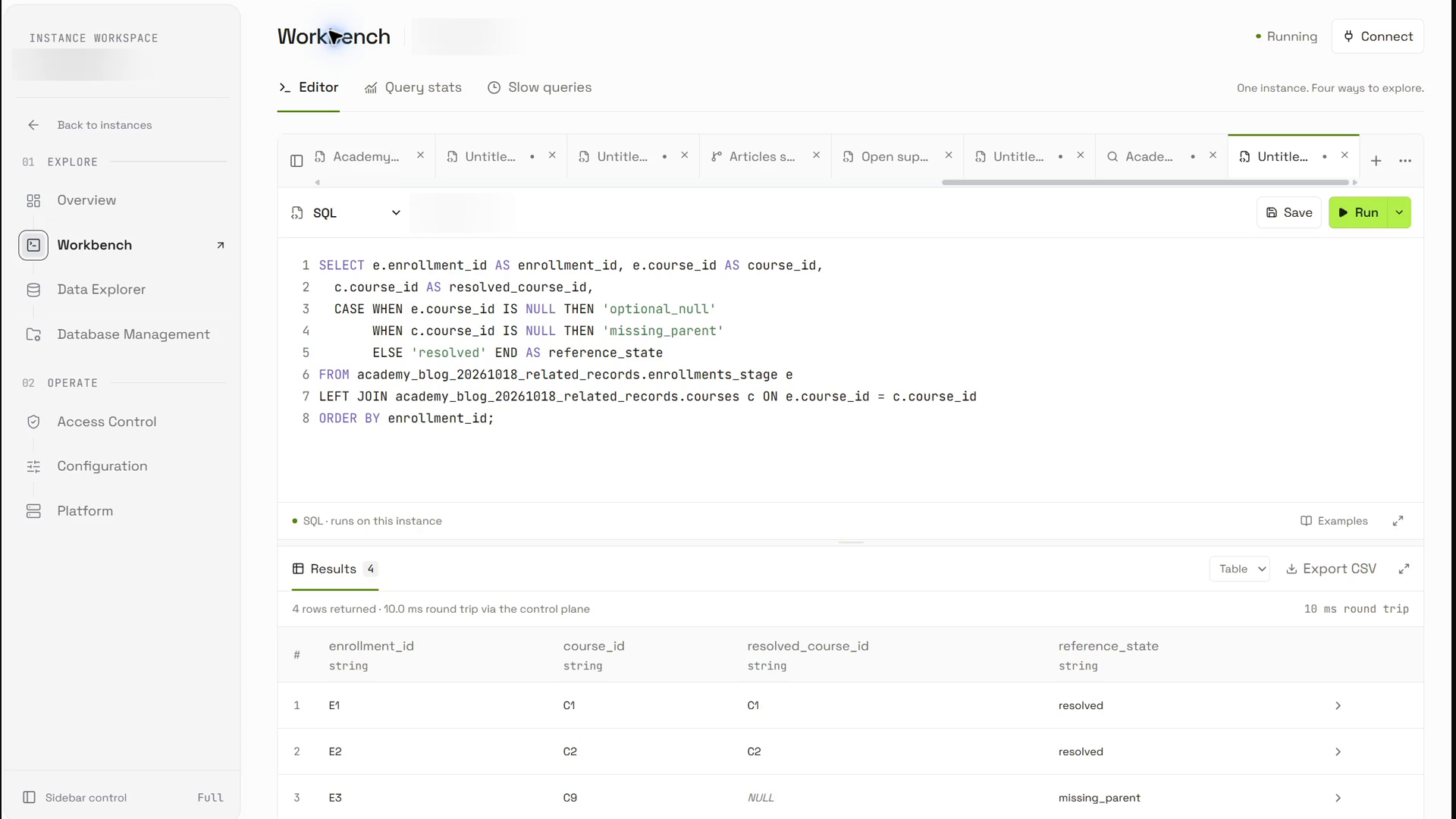
Task: Open Platform section
Action: 84,511
